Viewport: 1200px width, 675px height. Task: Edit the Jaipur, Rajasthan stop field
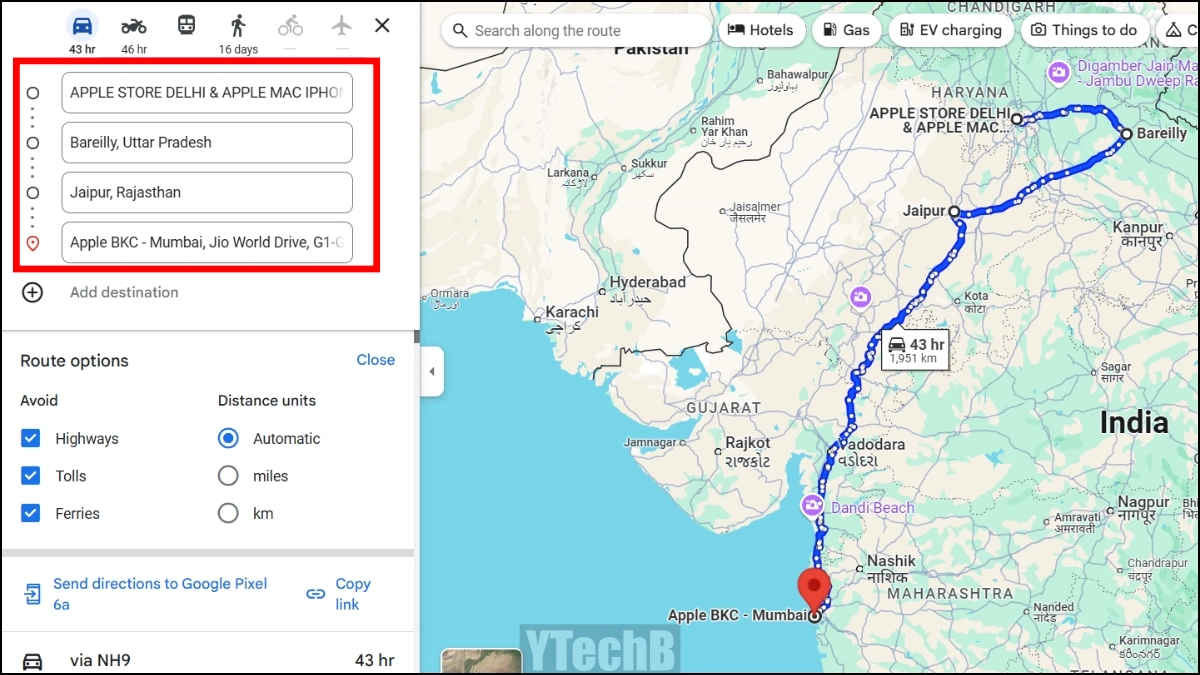(207, 192)
